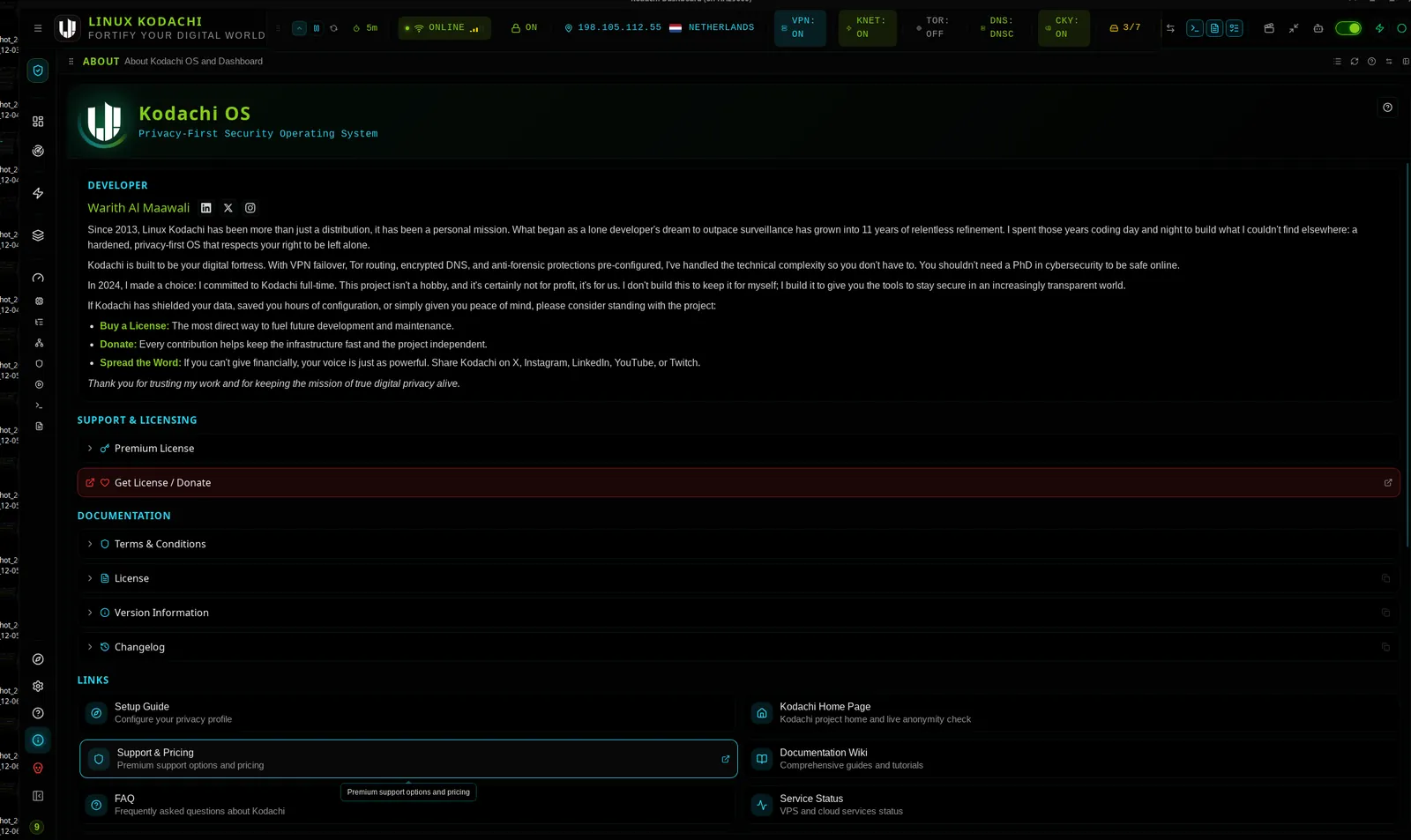The width and height of the screenshot is (1411, 840).
Task: Expand the Terms & Conditions section
Action: point(738,545)
